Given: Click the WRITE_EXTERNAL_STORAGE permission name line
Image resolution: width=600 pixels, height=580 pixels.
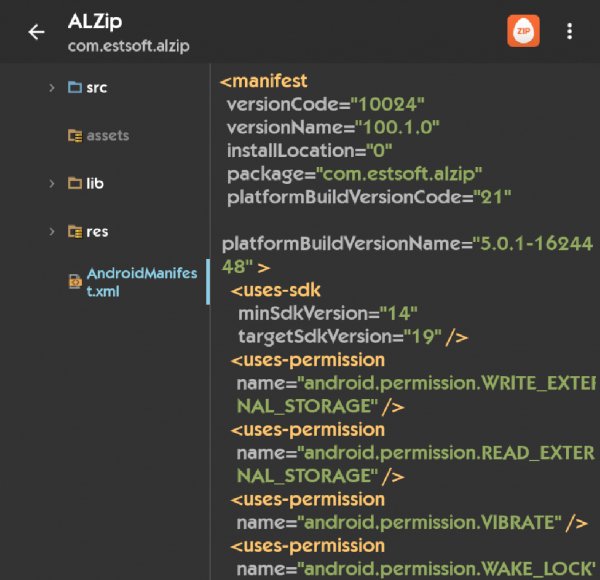Looking at the screenshot, I should click(416, 395).
